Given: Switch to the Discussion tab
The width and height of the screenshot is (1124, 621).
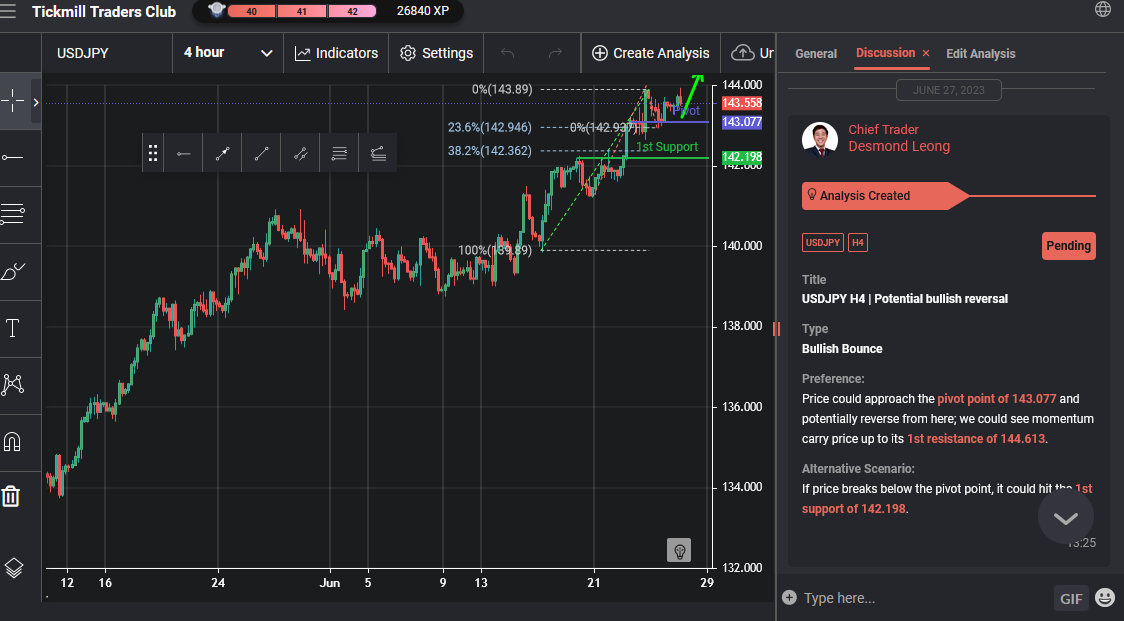Looking at the screenshot, I should tap(885, 53).
